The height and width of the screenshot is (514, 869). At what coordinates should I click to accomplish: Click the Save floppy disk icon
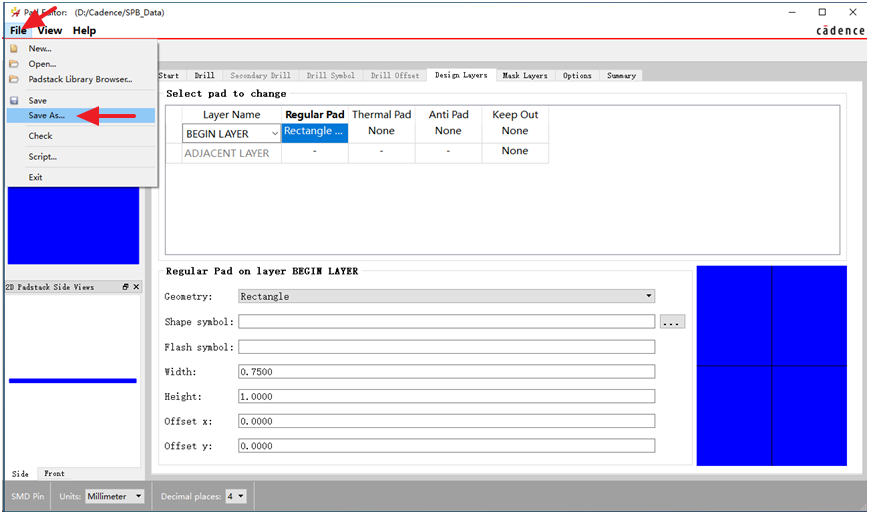tap(14, 100)
